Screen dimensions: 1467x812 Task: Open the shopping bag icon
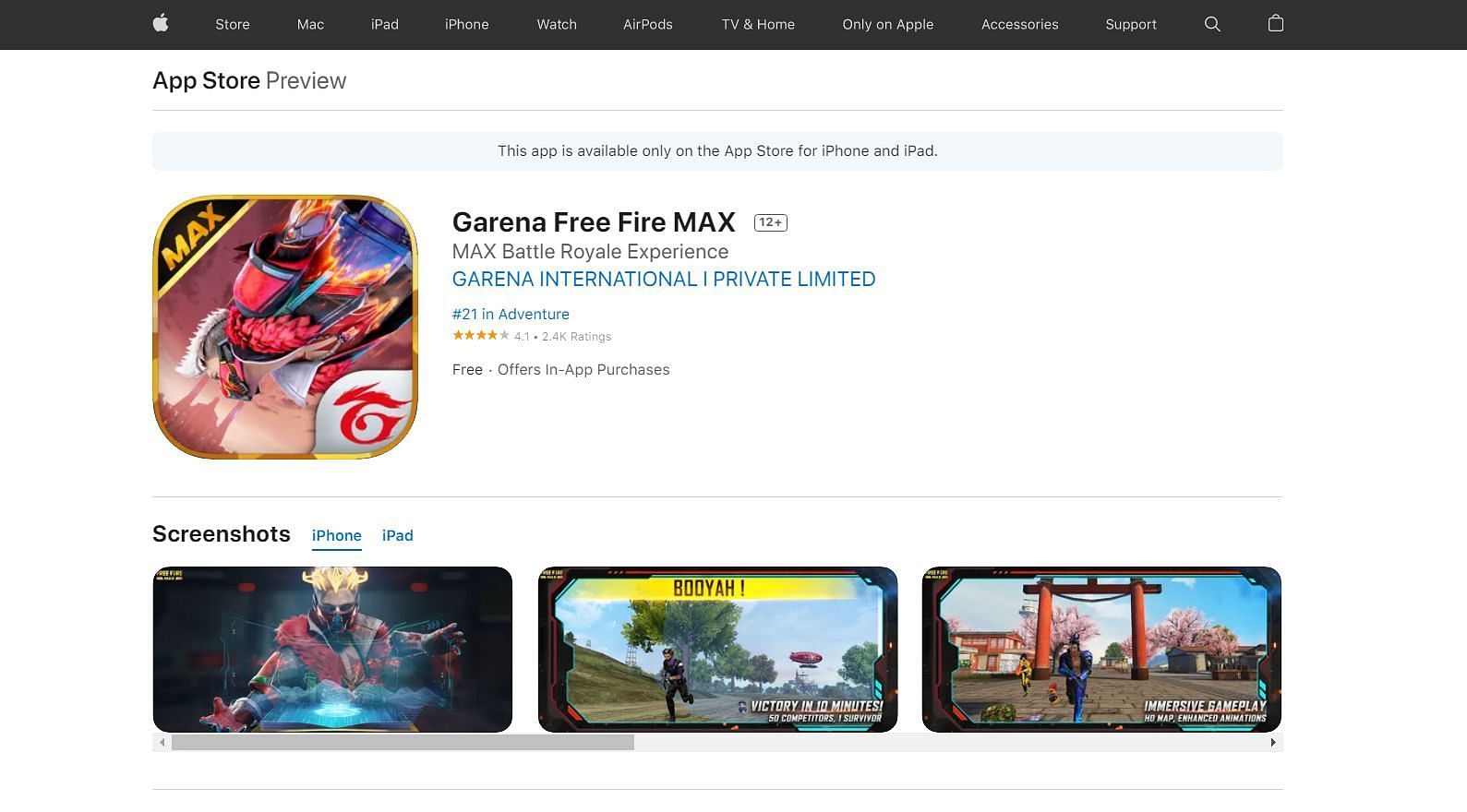pos(1275,24)
